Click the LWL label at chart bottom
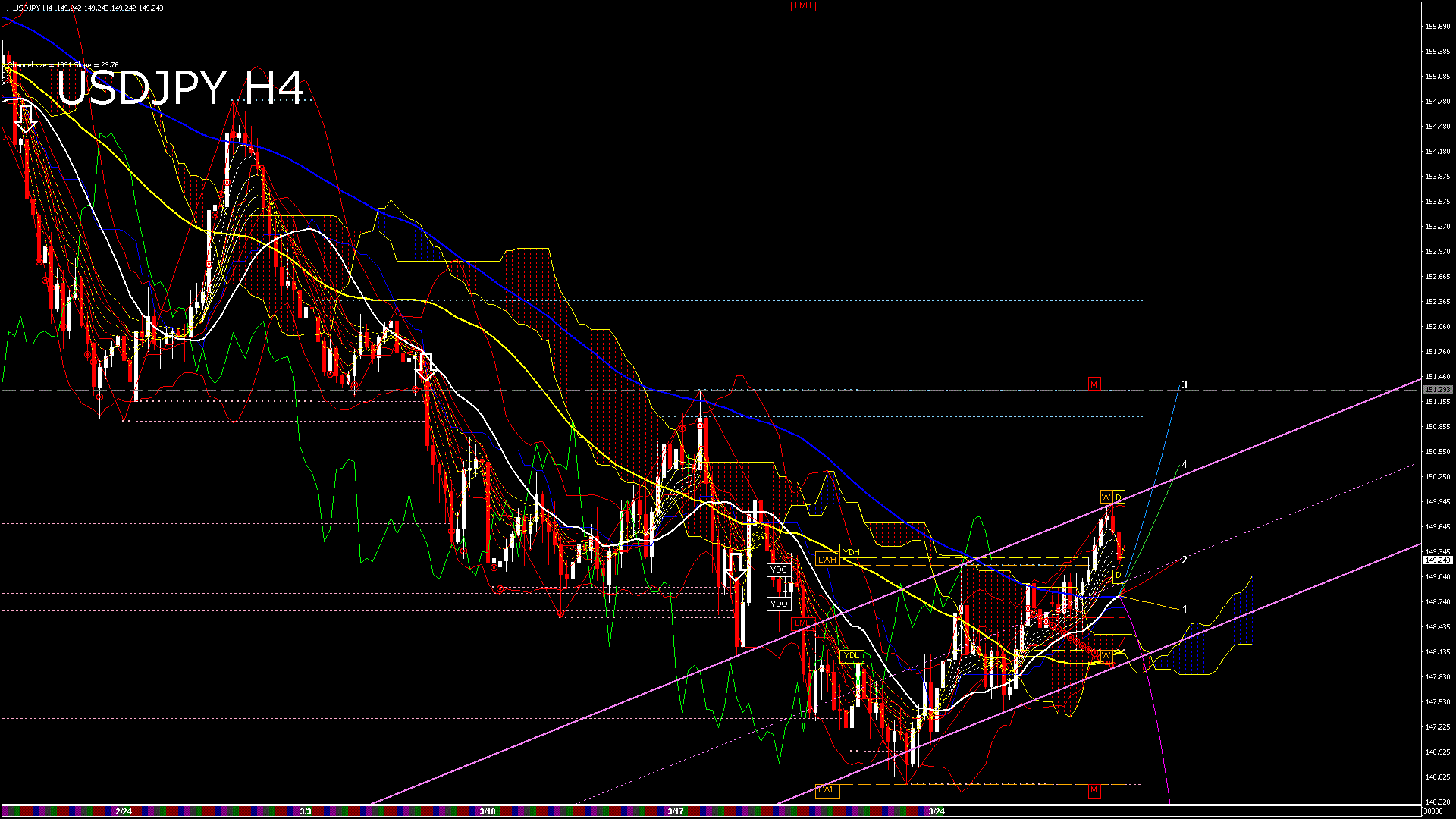 [826, 790]
